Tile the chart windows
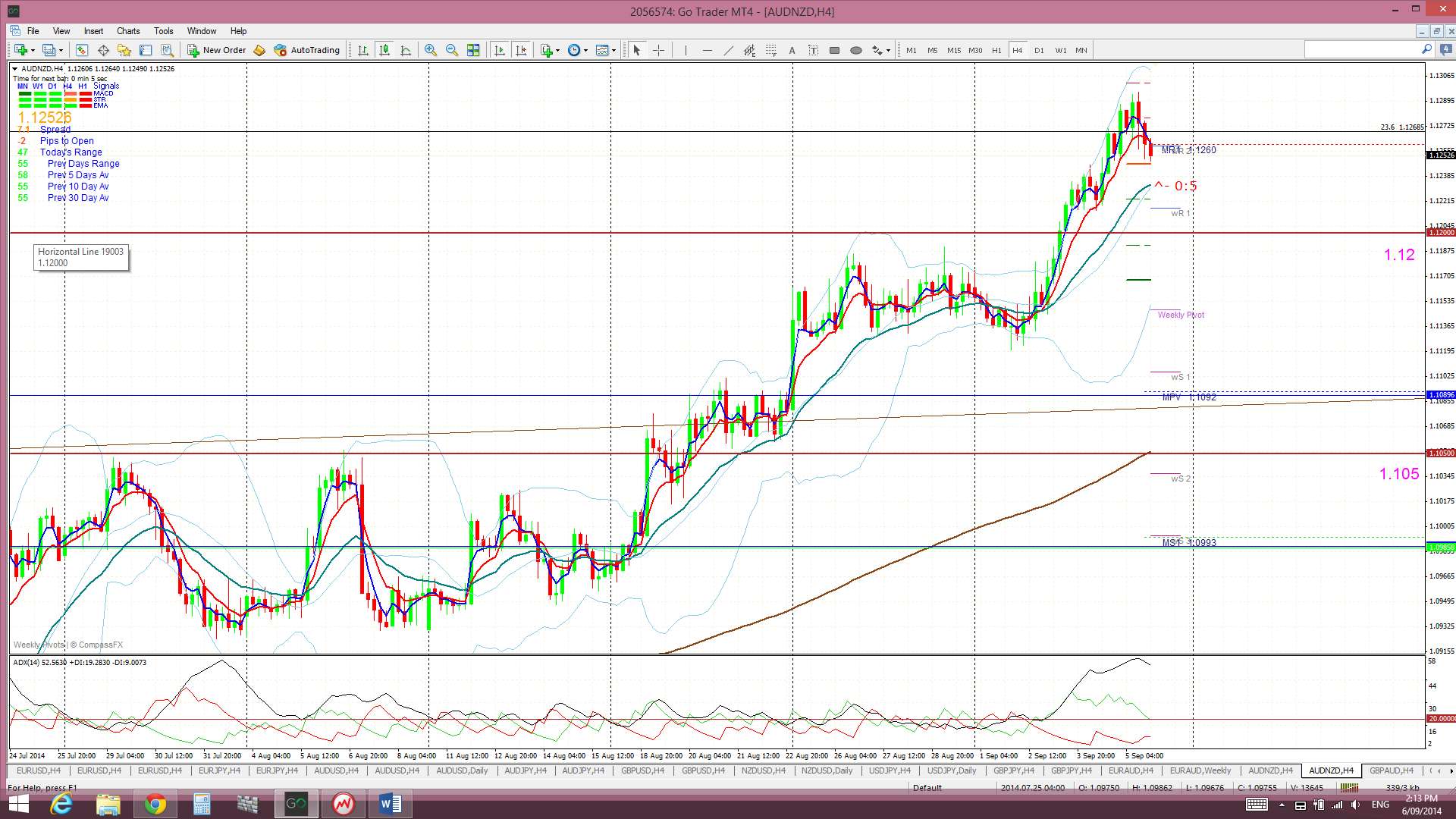 tap(473, 50)
